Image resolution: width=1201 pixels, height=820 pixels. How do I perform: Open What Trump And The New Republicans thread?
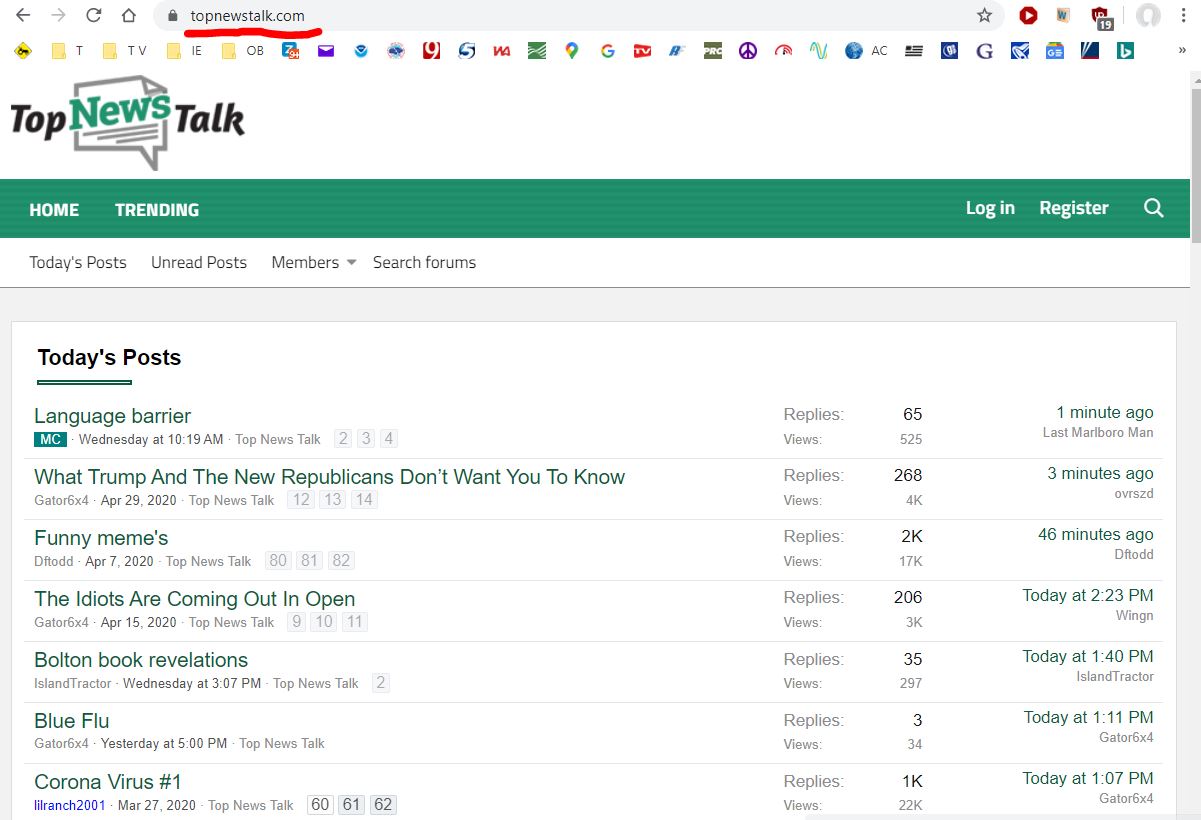pyautogui.click(x=329, y=477)
